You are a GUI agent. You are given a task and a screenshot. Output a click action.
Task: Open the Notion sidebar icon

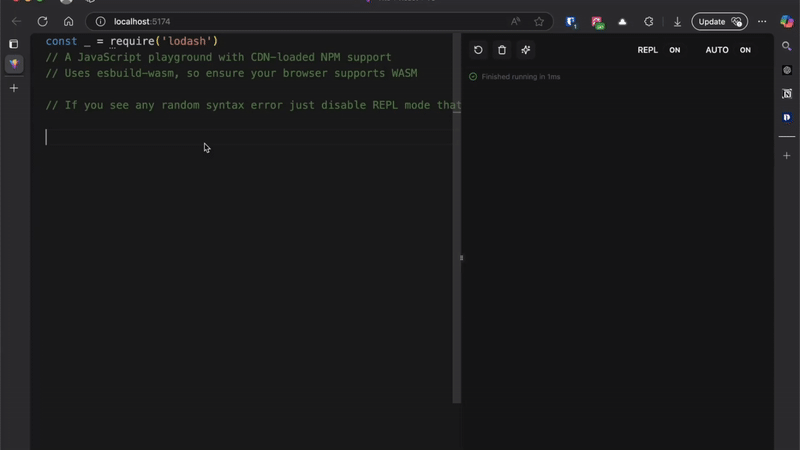pyautogui.click(x=787, y=93)
